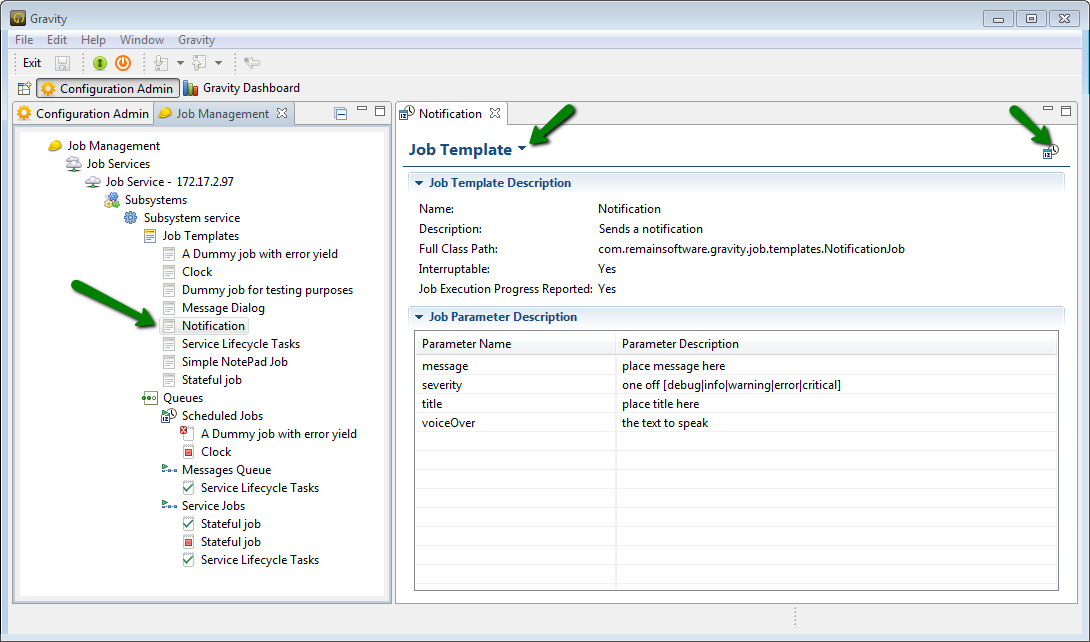This screenshot has width=1090, height=642.
Task: Click the Save floppy disk icon
Action: (x=63, y=63)
